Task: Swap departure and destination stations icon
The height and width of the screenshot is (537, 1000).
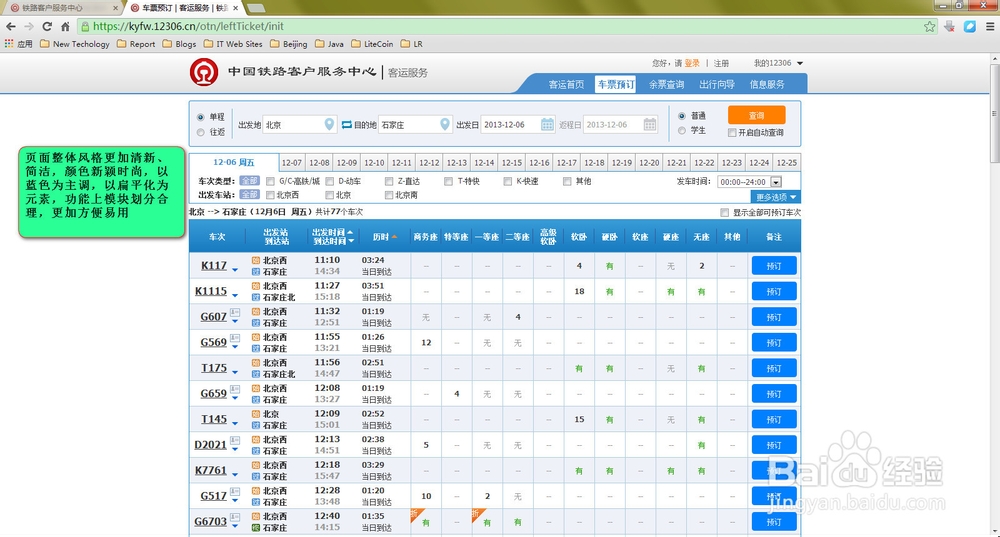Action: pos(346,124)
